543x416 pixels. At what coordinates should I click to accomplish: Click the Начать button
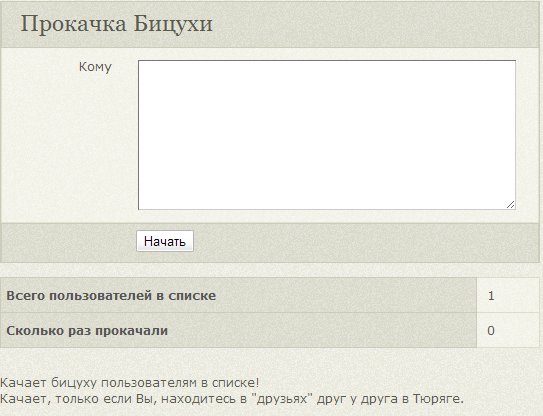click(165, 241)
